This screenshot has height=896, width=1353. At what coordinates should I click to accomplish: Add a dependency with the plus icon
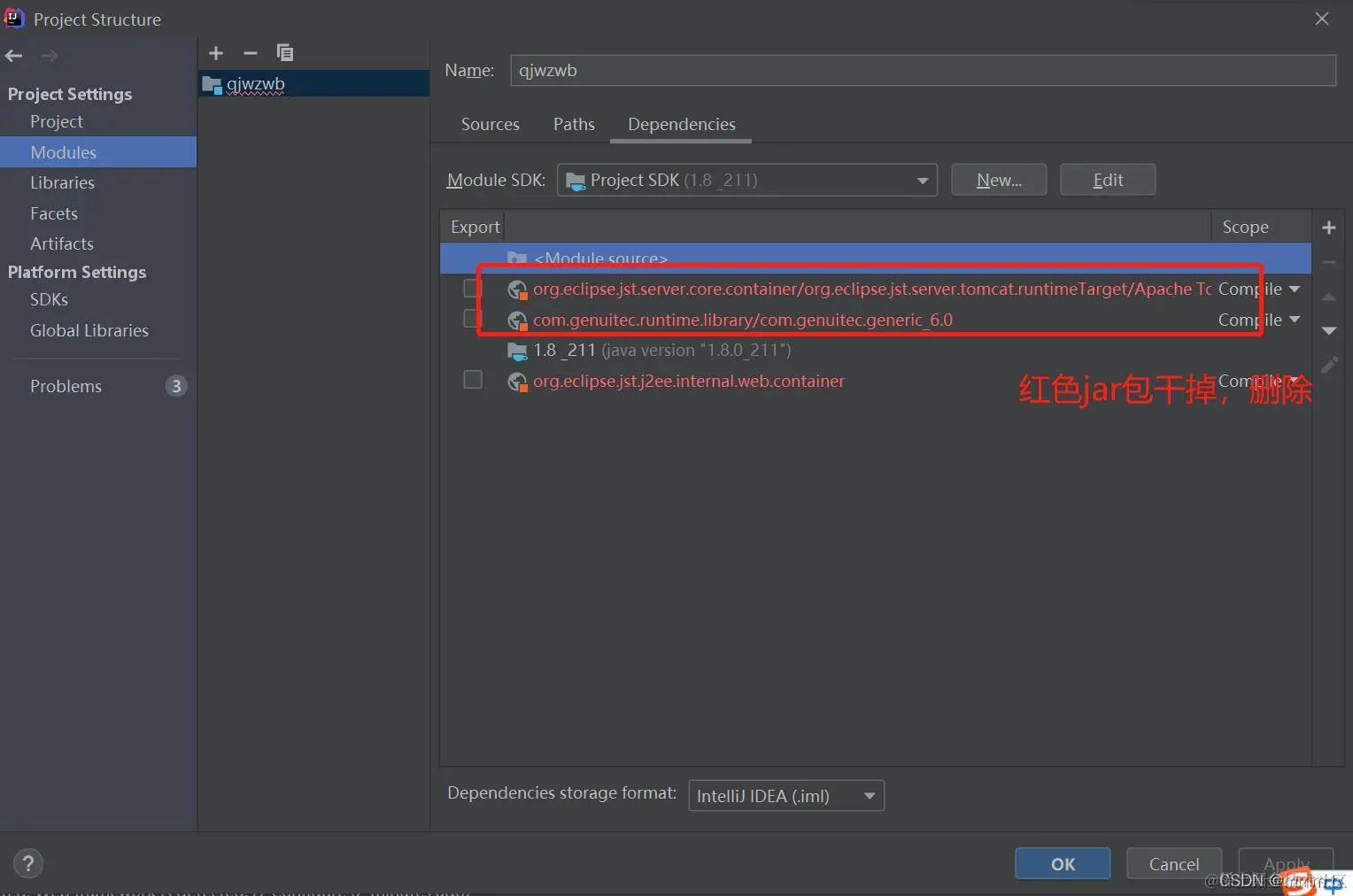pos(1329,228)
